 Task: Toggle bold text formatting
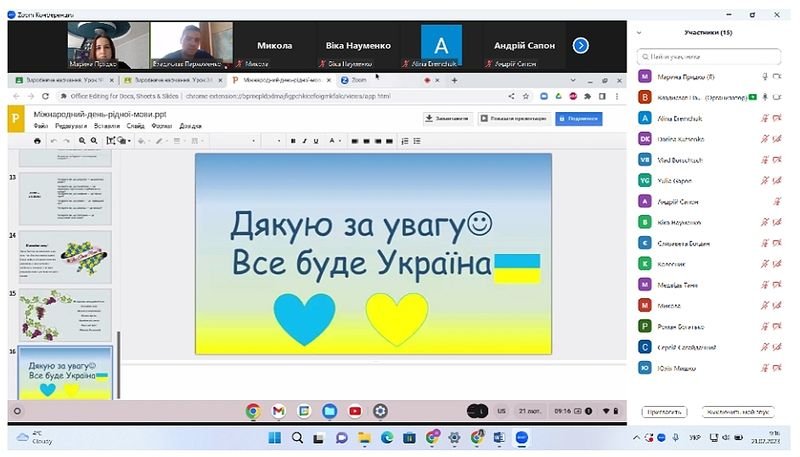click(292, 141)
